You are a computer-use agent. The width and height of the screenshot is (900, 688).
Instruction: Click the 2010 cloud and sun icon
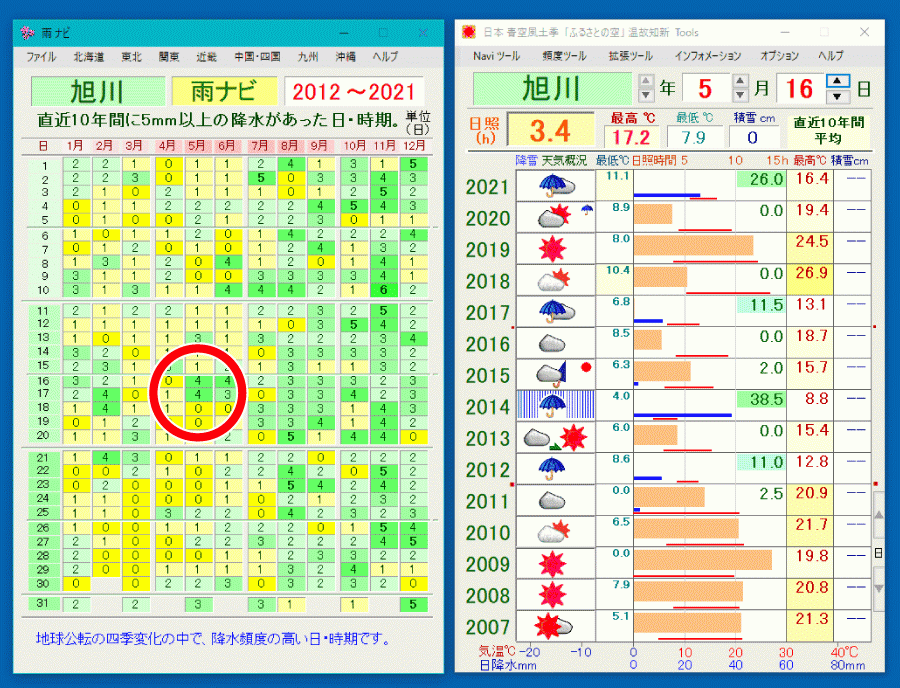pyautogui.click(x=553, y=532)
